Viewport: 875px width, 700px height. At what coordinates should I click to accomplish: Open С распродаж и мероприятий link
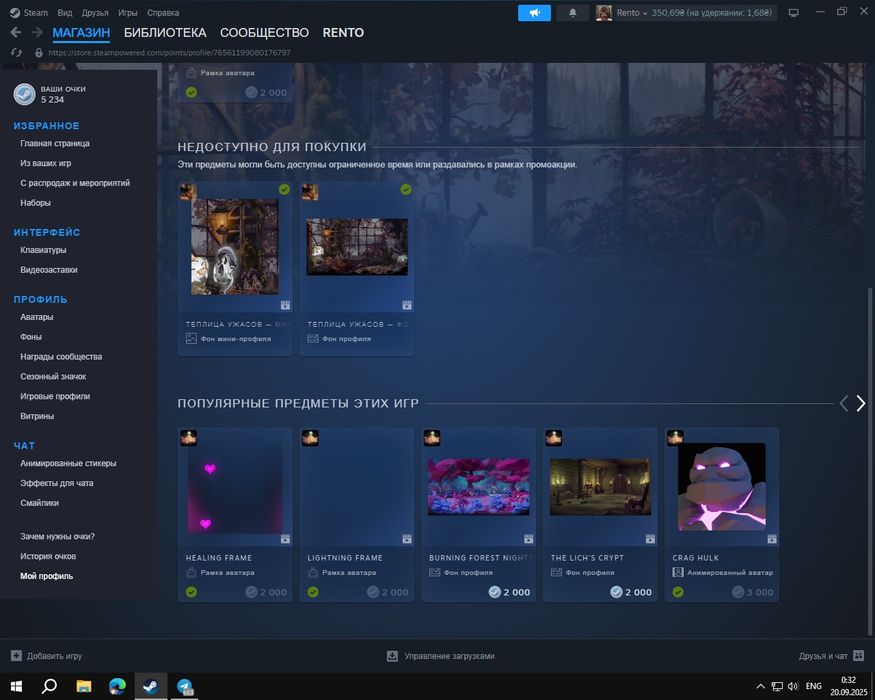click(75, 183)
